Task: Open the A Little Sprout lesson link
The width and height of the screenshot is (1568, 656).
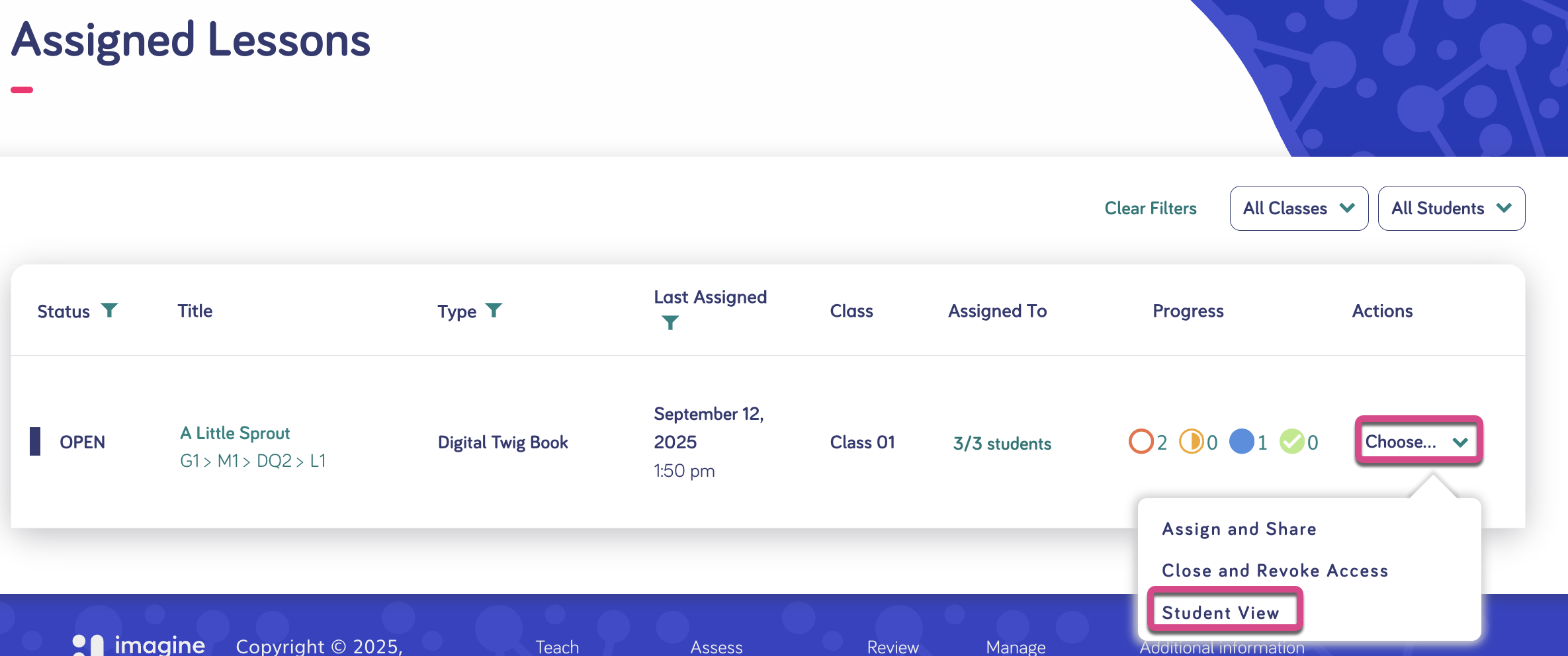Action: (x=235, y=433)
